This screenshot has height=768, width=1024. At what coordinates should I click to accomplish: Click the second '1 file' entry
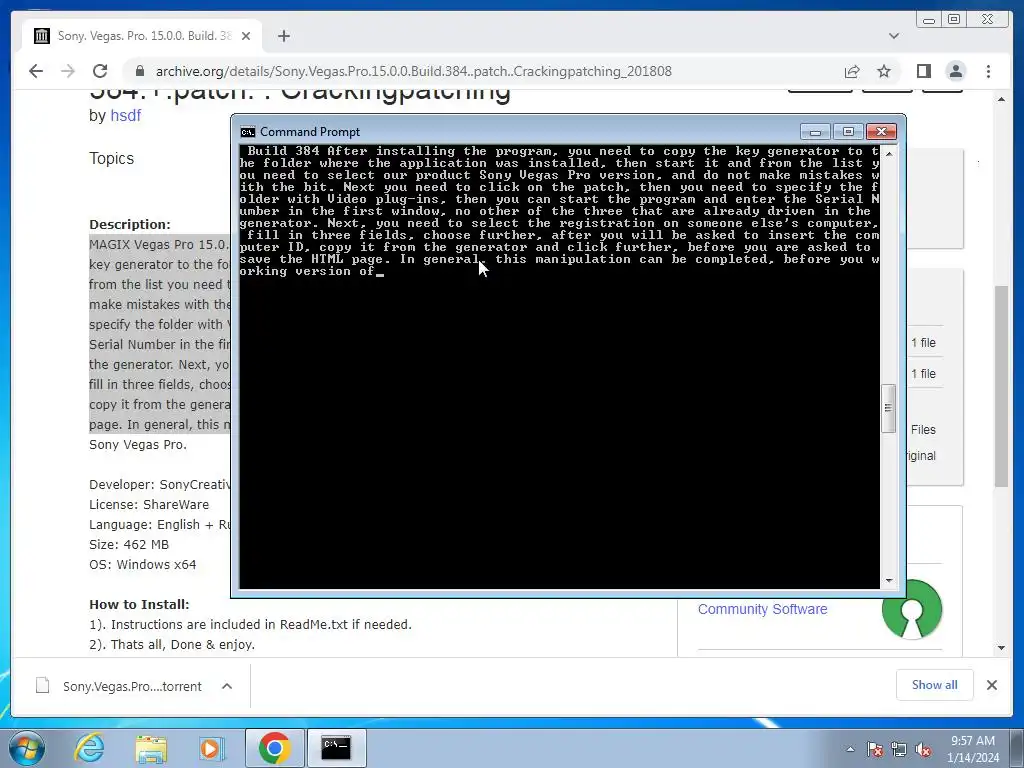(x=923, y=374)
